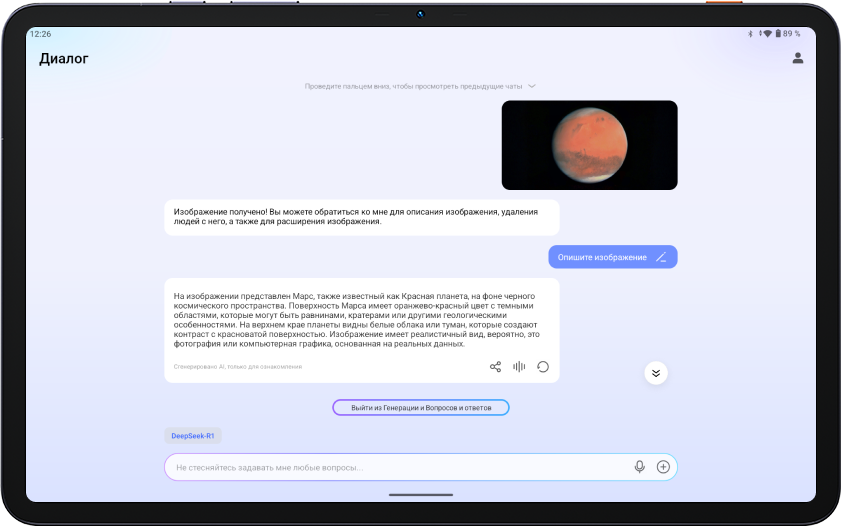Open the Mars image thumbnail
Image resolution: width=841 pixels, height=526 pixels.
[x=589, y=145]
